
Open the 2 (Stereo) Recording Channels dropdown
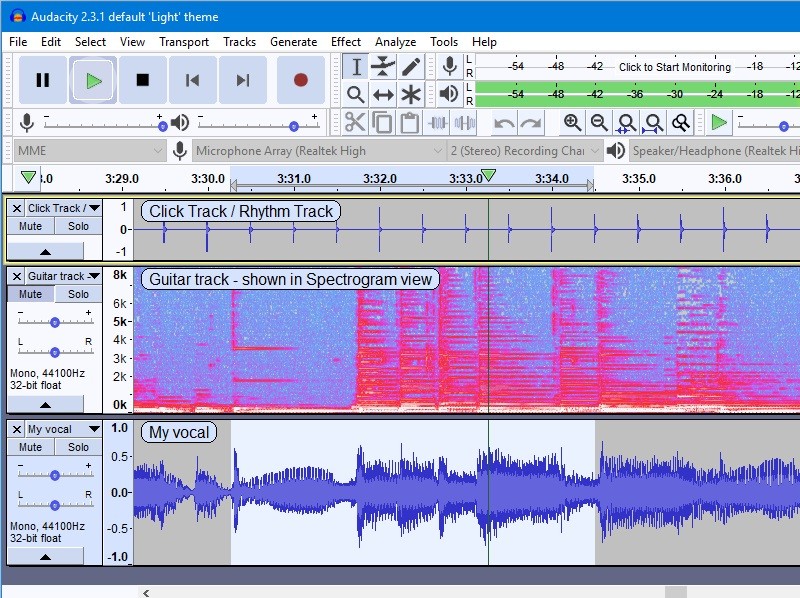click(524, 151)
